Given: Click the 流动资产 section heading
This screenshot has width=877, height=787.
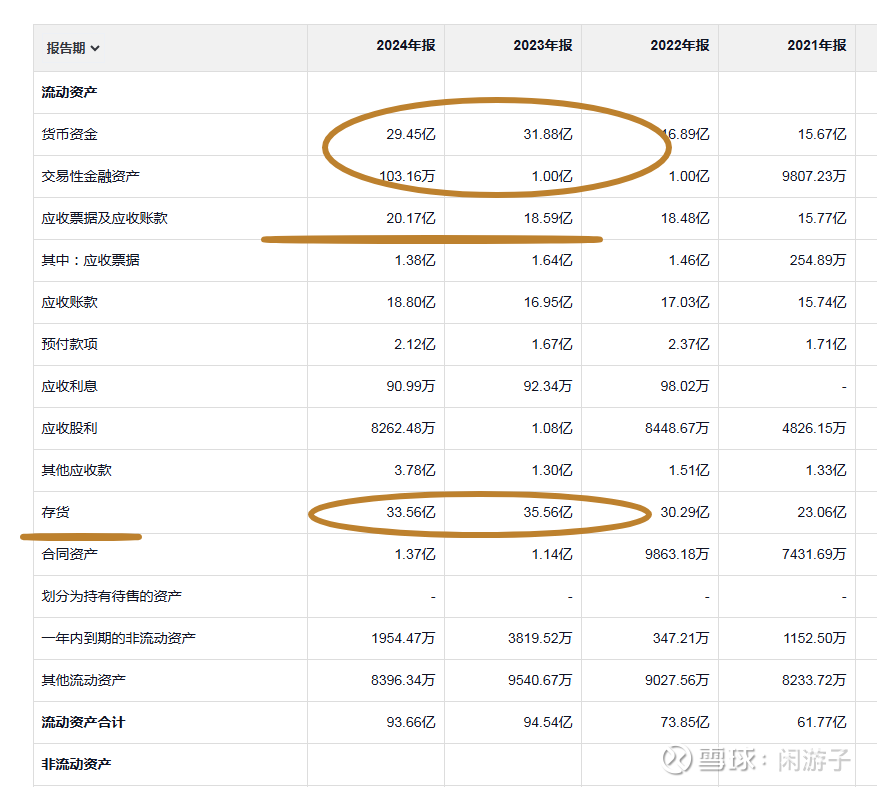Looking at the screenshot, I should (x=69, y=92).
